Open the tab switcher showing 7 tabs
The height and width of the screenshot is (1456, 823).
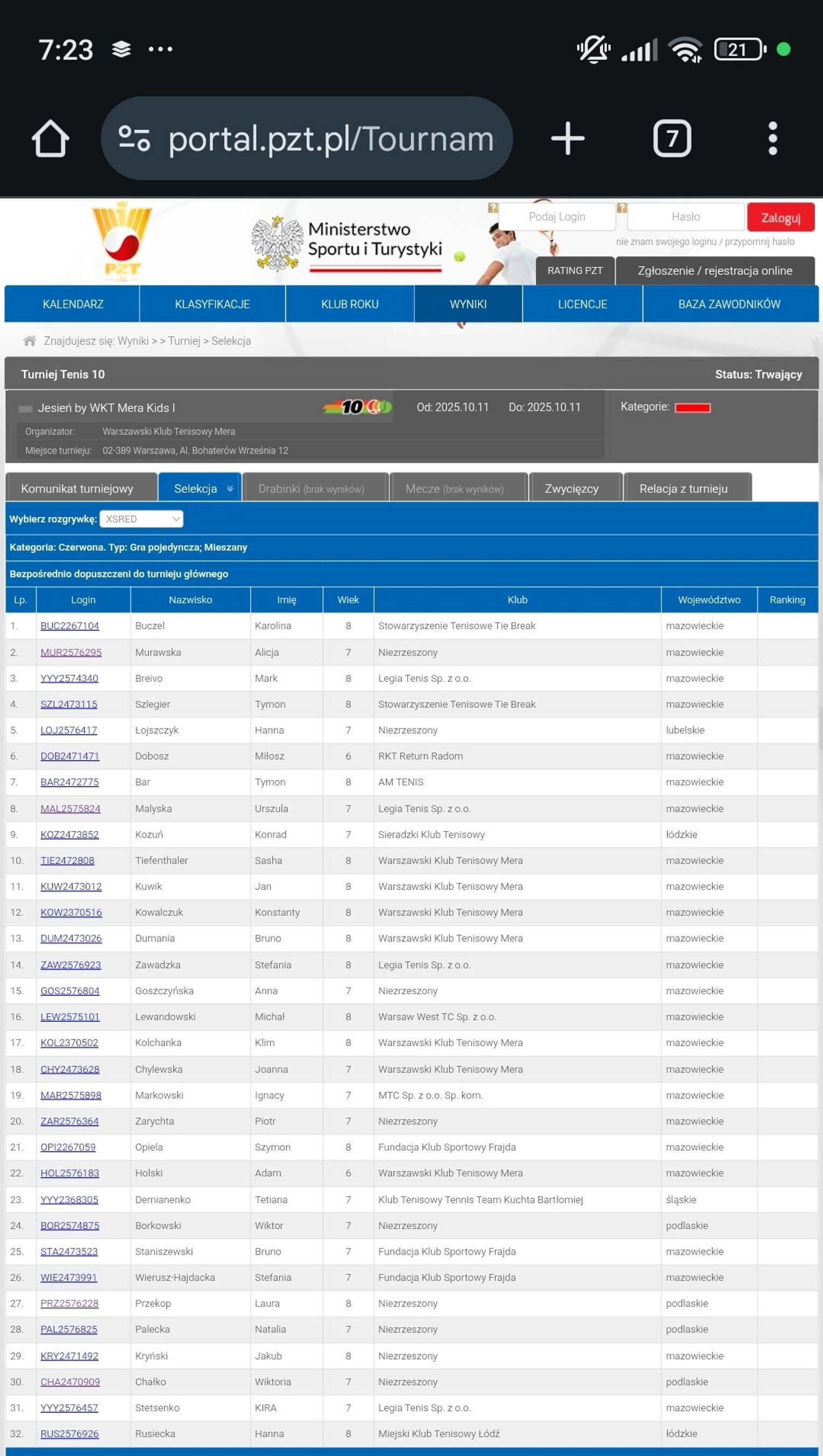point(671,138)
